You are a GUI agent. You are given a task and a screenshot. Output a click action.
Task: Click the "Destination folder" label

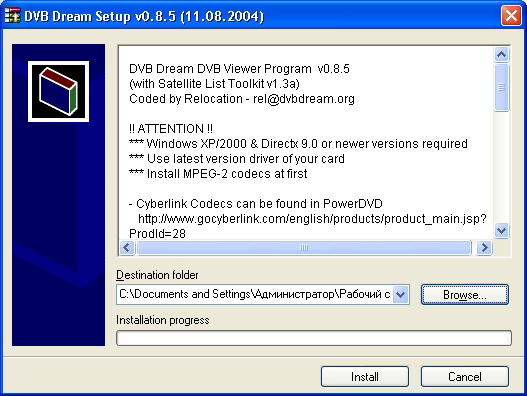click(157, 275)
